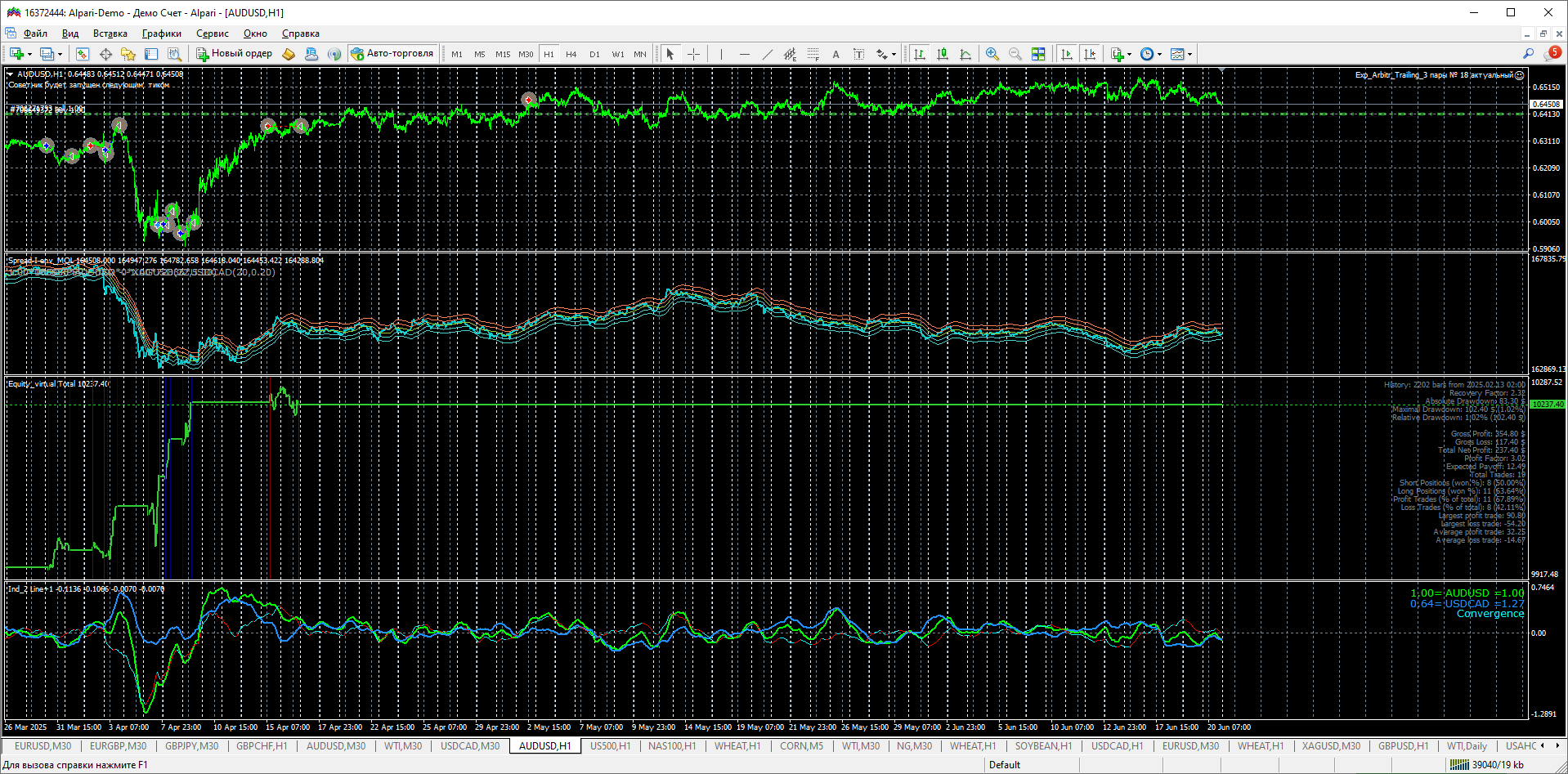Open the Navigator star folder icon
This screenshot has width=1568, height=774.
(x=128, y=54)
